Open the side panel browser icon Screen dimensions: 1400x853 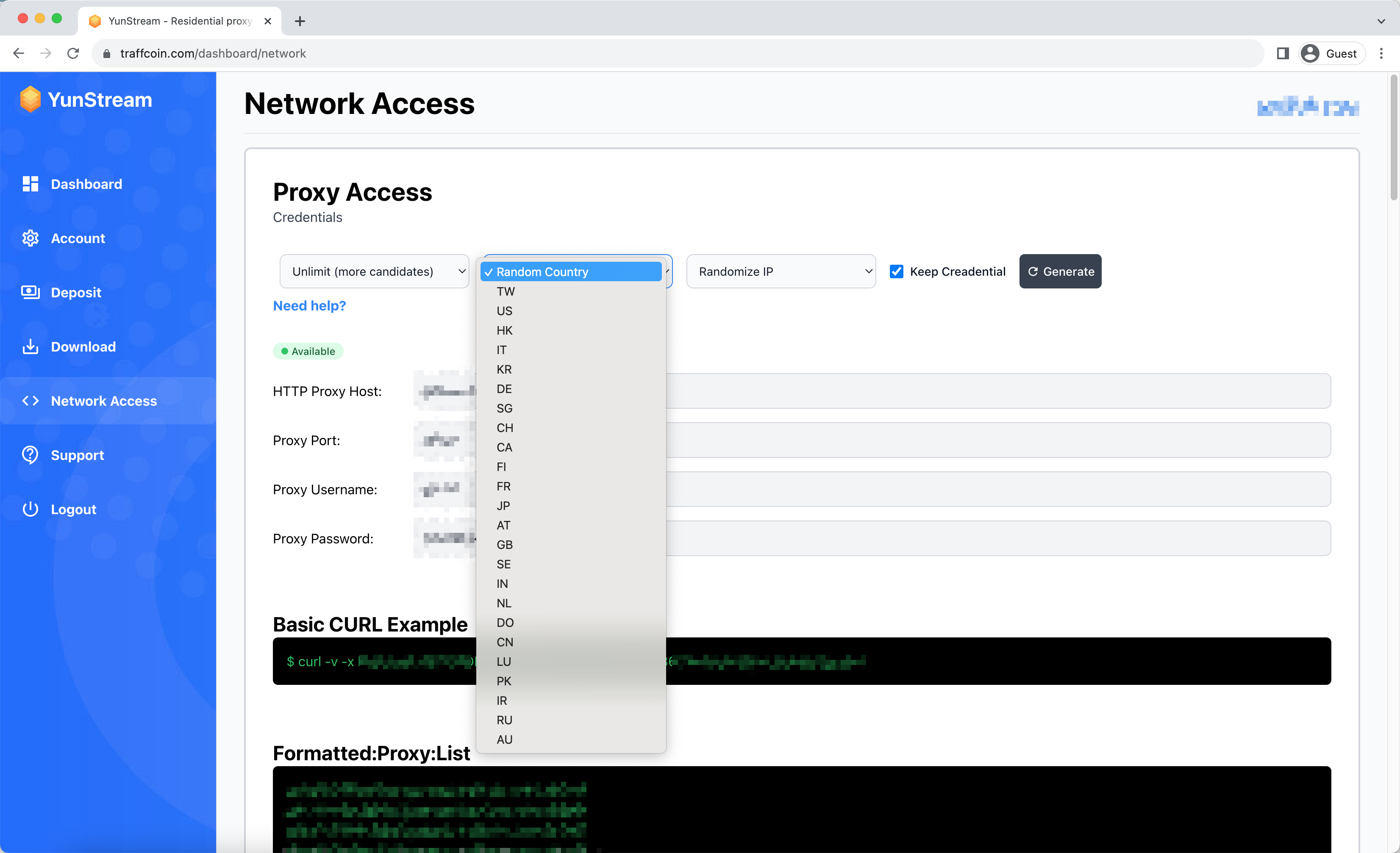pyautogui.click(x=1282, y=53)
